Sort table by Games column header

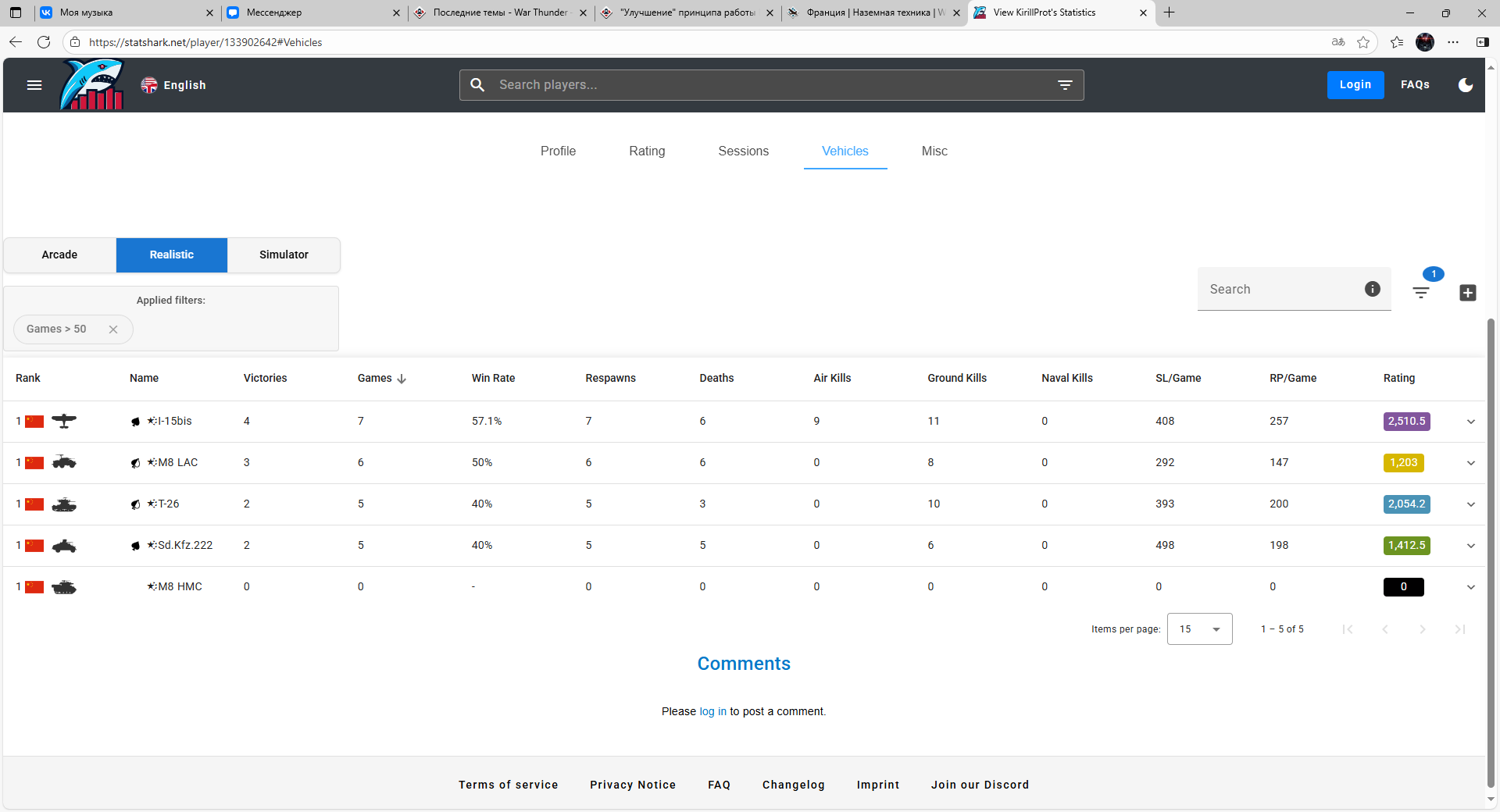376,378
